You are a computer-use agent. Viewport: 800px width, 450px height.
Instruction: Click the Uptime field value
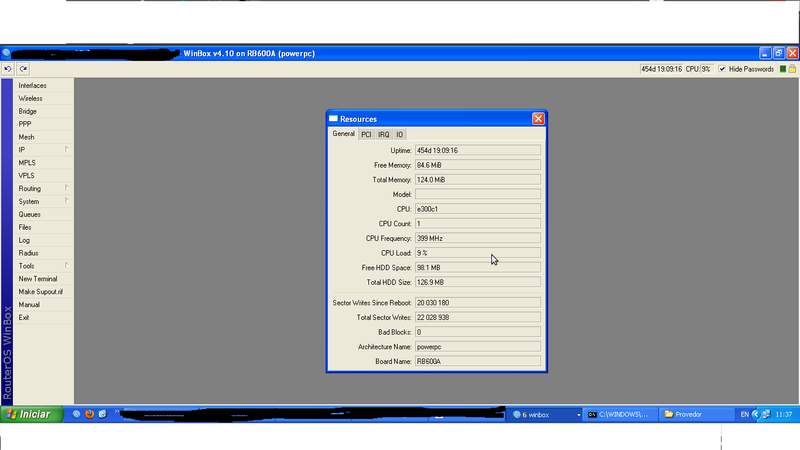coord(478,151)
